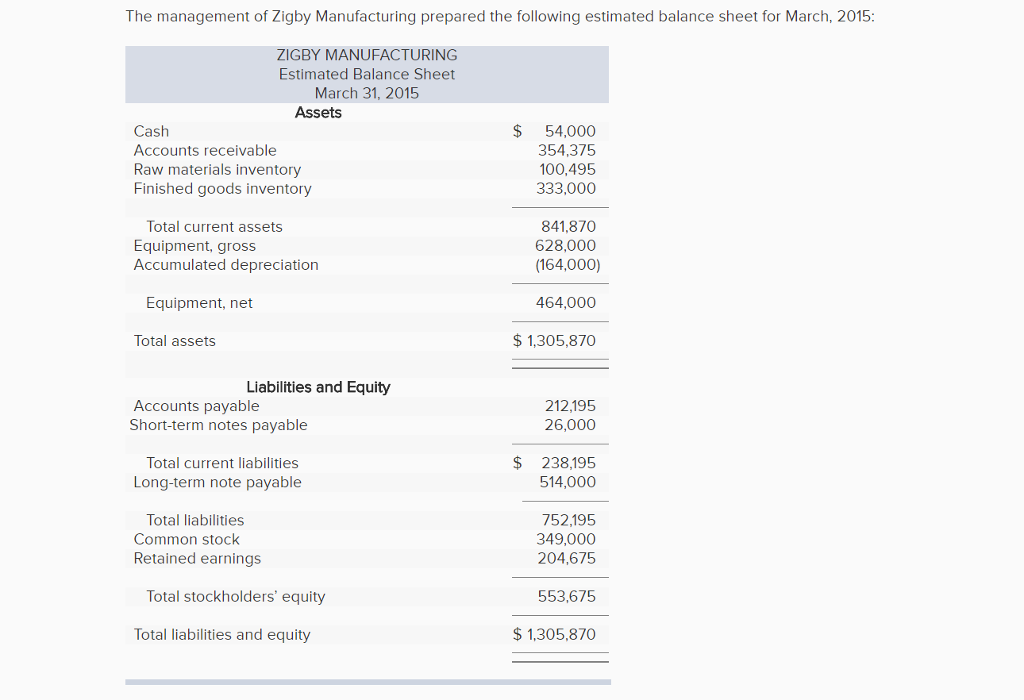1024x700 pixels.
Task: Select the ZIGBY MANUFACTURING title
Action: pos(367,55)
